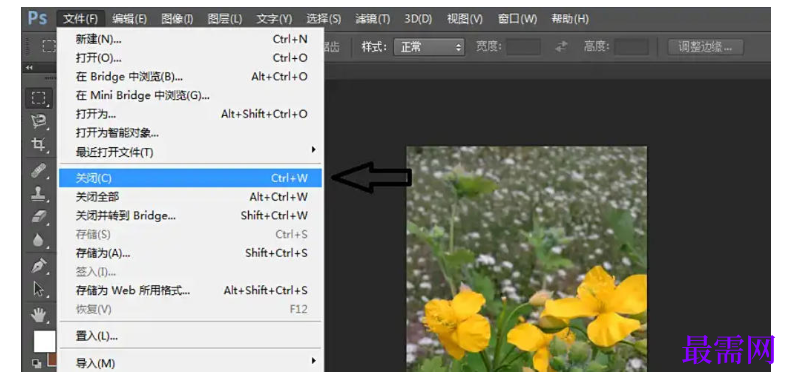This screenshot has height=381, width=794.
Task: Choose 在 Bridge 中浏览(B)...
Action: click(190, 77)
